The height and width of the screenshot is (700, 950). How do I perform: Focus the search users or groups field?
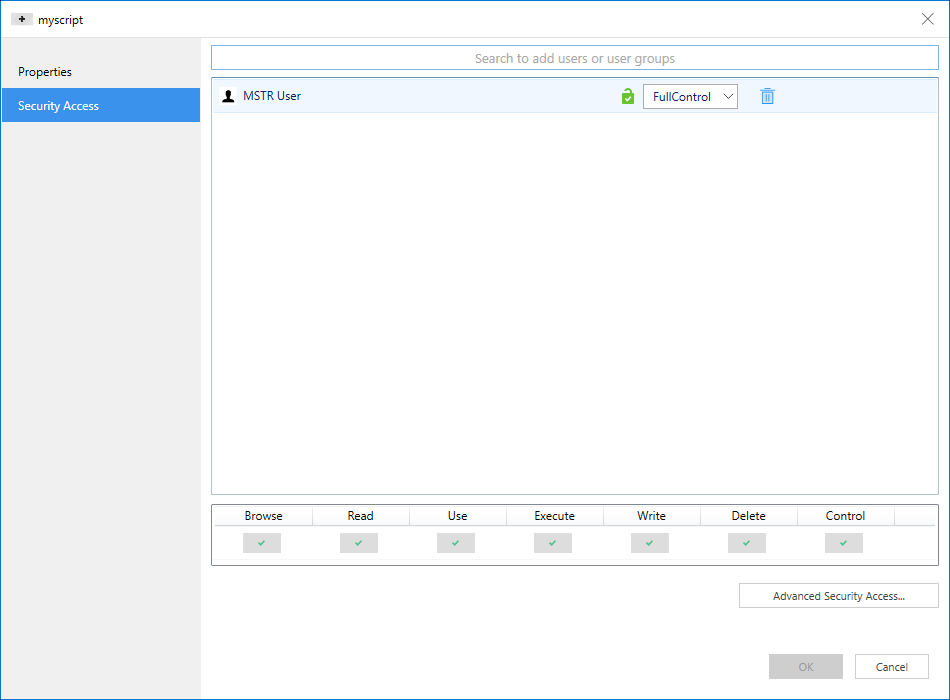574,58
